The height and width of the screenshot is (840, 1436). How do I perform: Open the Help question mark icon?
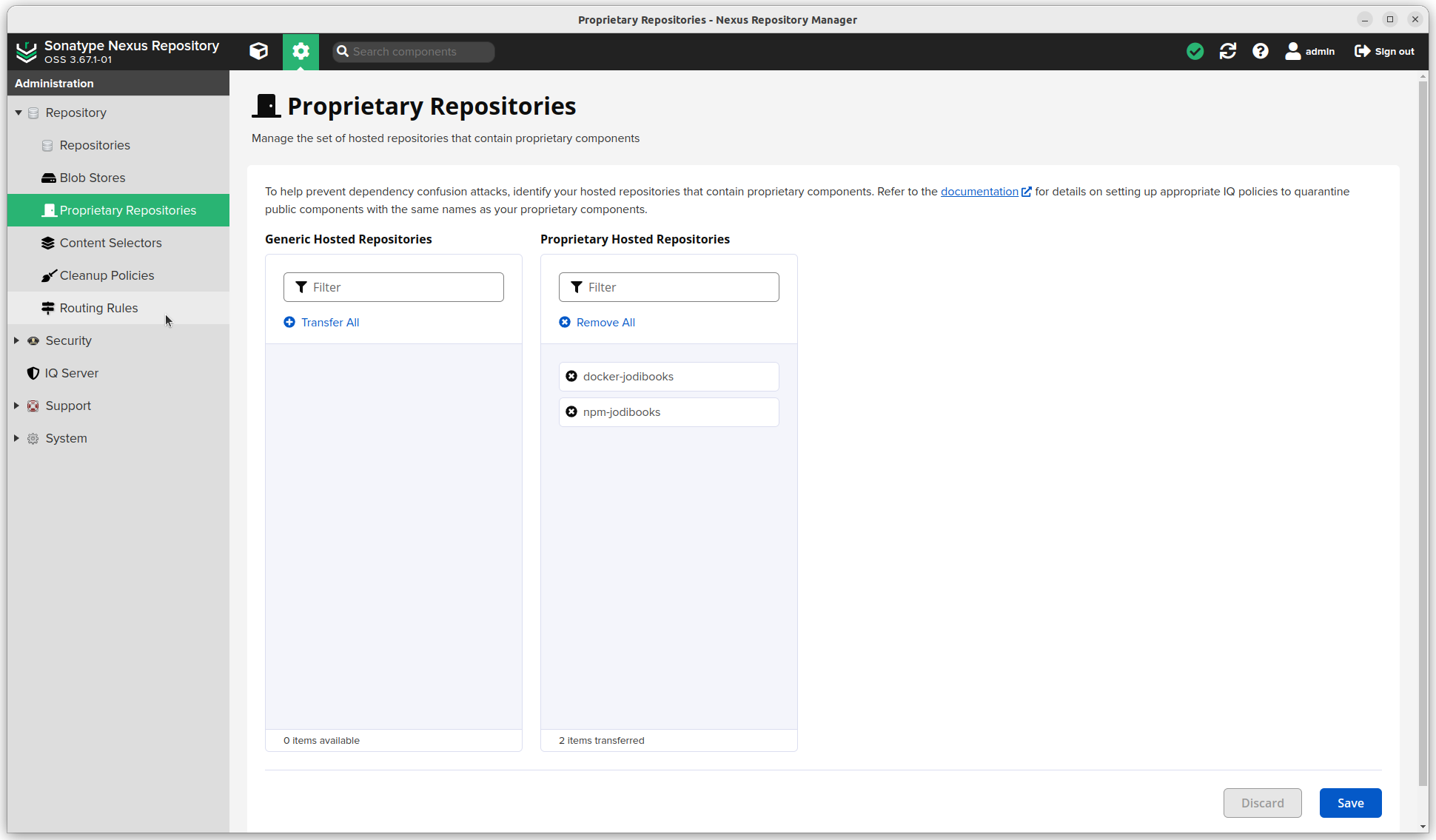(x=1261, y=51)
